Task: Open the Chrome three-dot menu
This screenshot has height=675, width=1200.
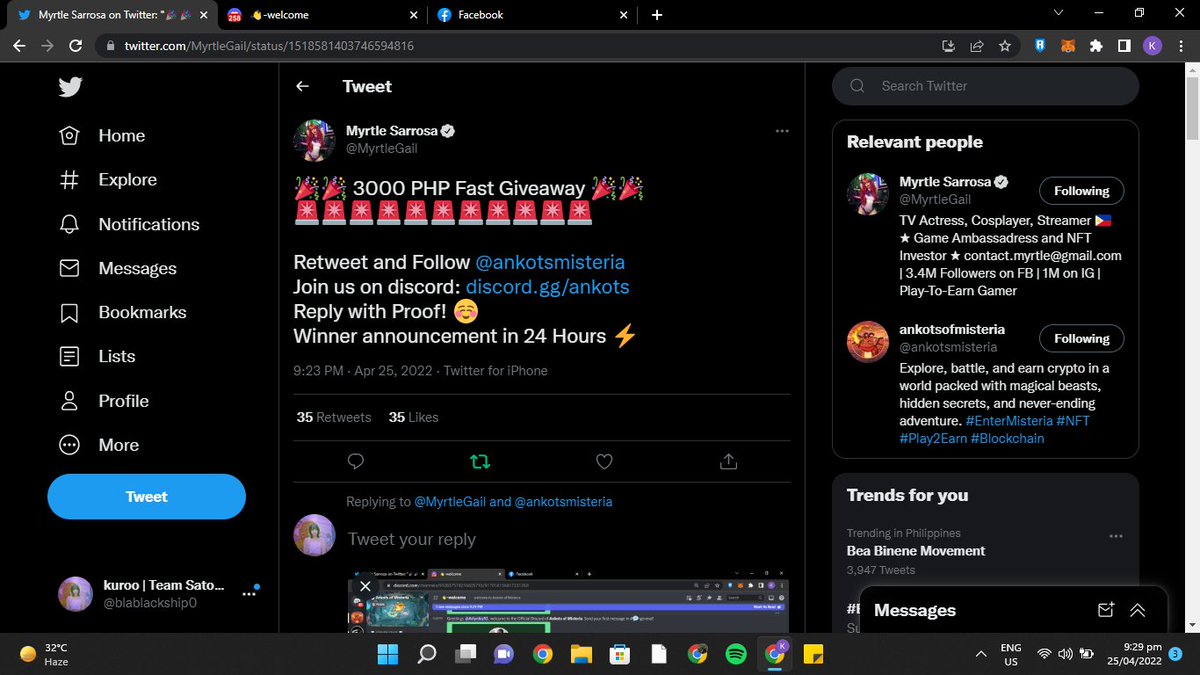Action: click(x=1180, y=46)
